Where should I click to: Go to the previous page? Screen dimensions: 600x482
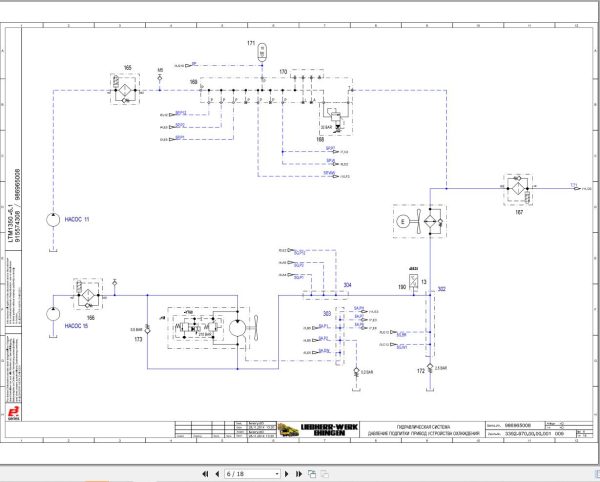(217, 474)
